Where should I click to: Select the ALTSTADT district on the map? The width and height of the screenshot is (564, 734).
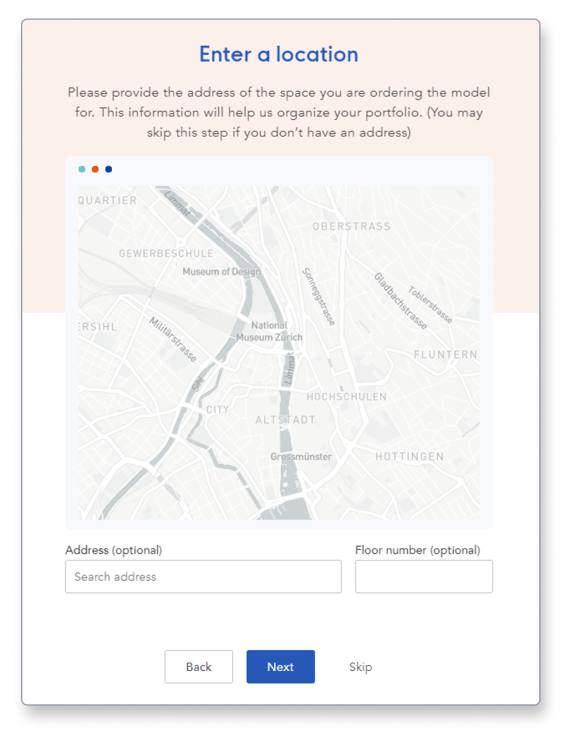285,420
